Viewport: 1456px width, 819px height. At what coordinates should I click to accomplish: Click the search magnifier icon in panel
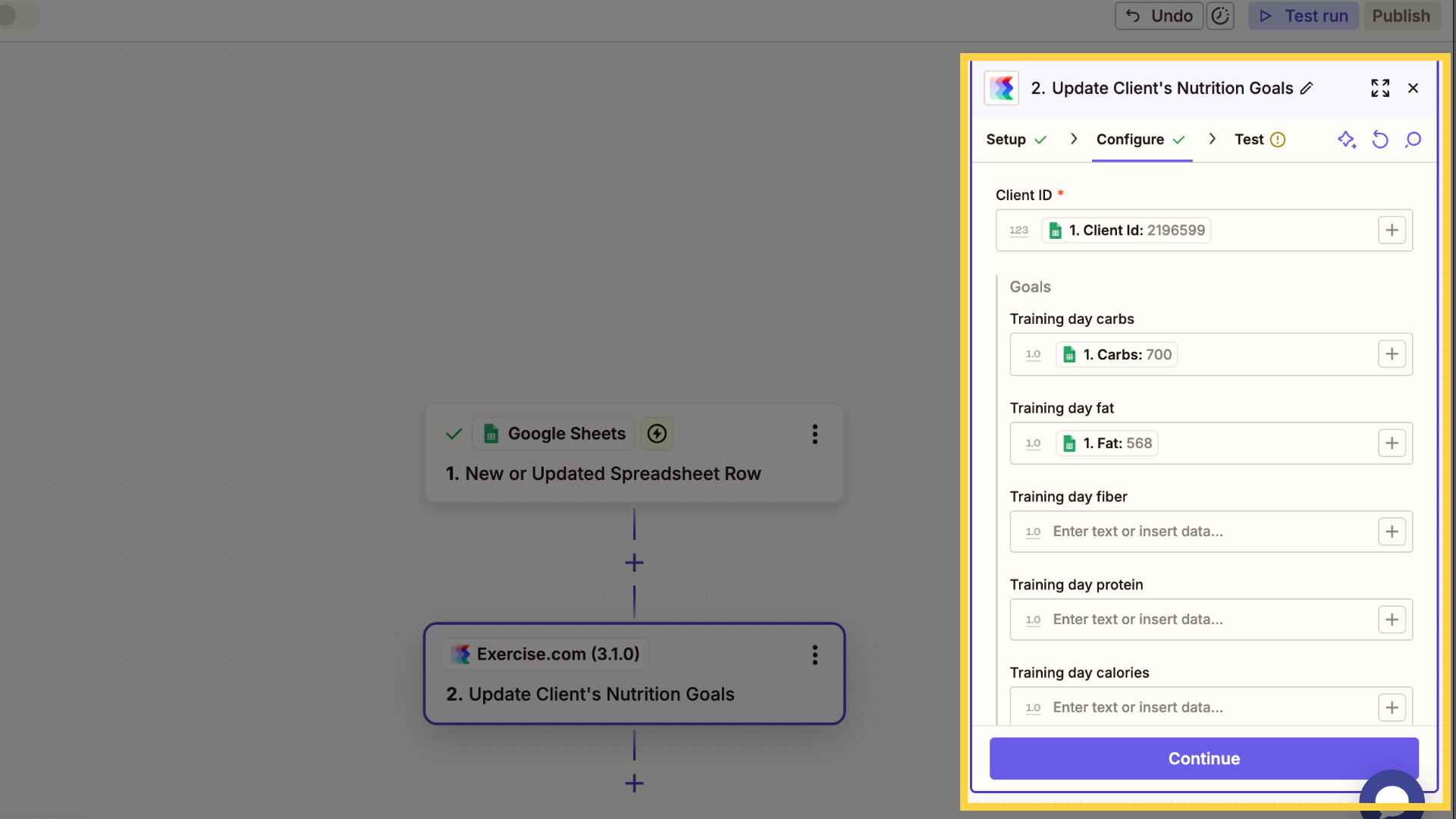1413,140
